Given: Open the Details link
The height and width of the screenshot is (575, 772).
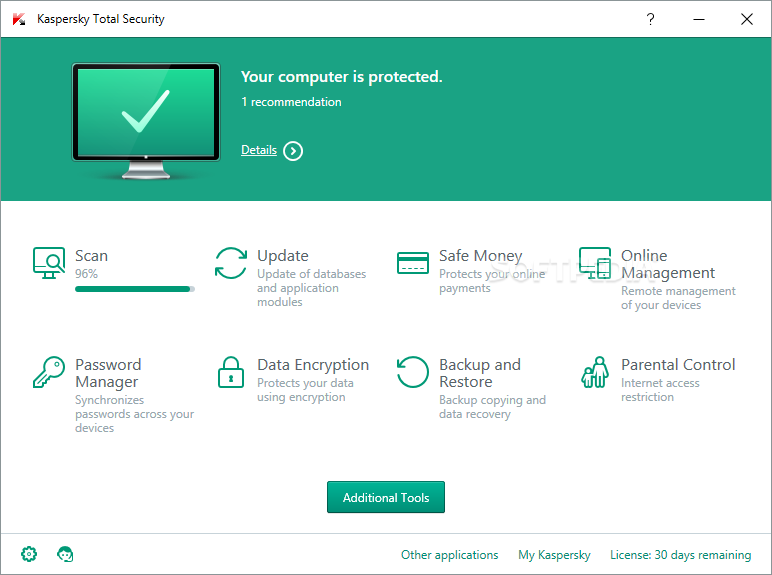Looking at the screenshot, I should pos(259,150).
